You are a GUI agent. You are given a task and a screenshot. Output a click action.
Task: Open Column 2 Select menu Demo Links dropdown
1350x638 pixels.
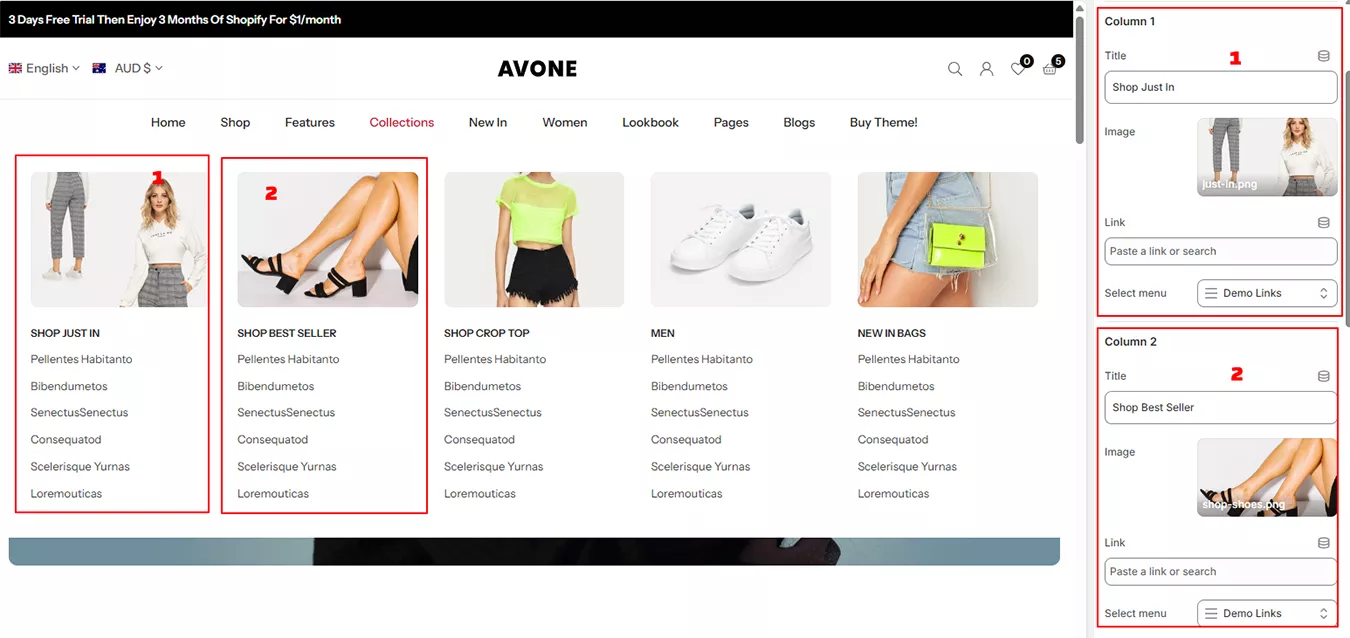[1266, 613]
